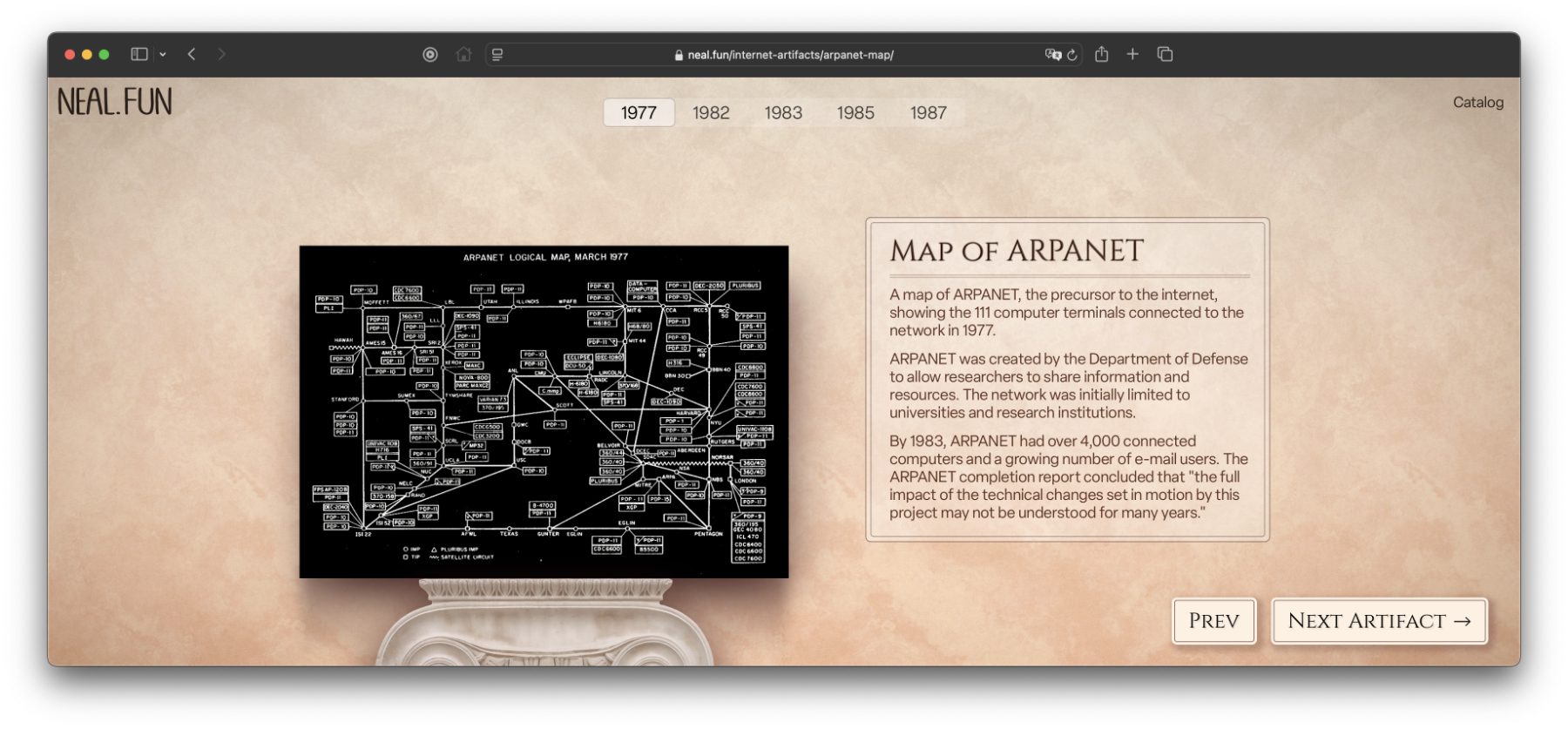Open the privacy report shield icon
The height and width of the screenshot is (729, 1568).
click(x=430, y=54)
